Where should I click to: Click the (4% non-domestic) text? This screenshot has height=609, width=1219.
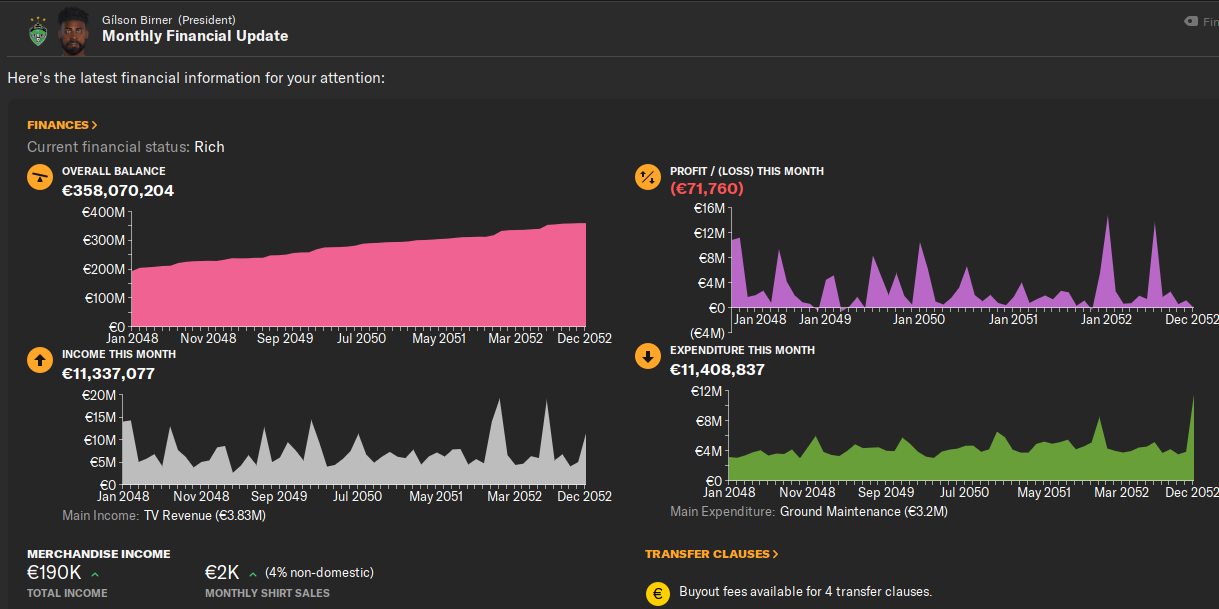319,573
